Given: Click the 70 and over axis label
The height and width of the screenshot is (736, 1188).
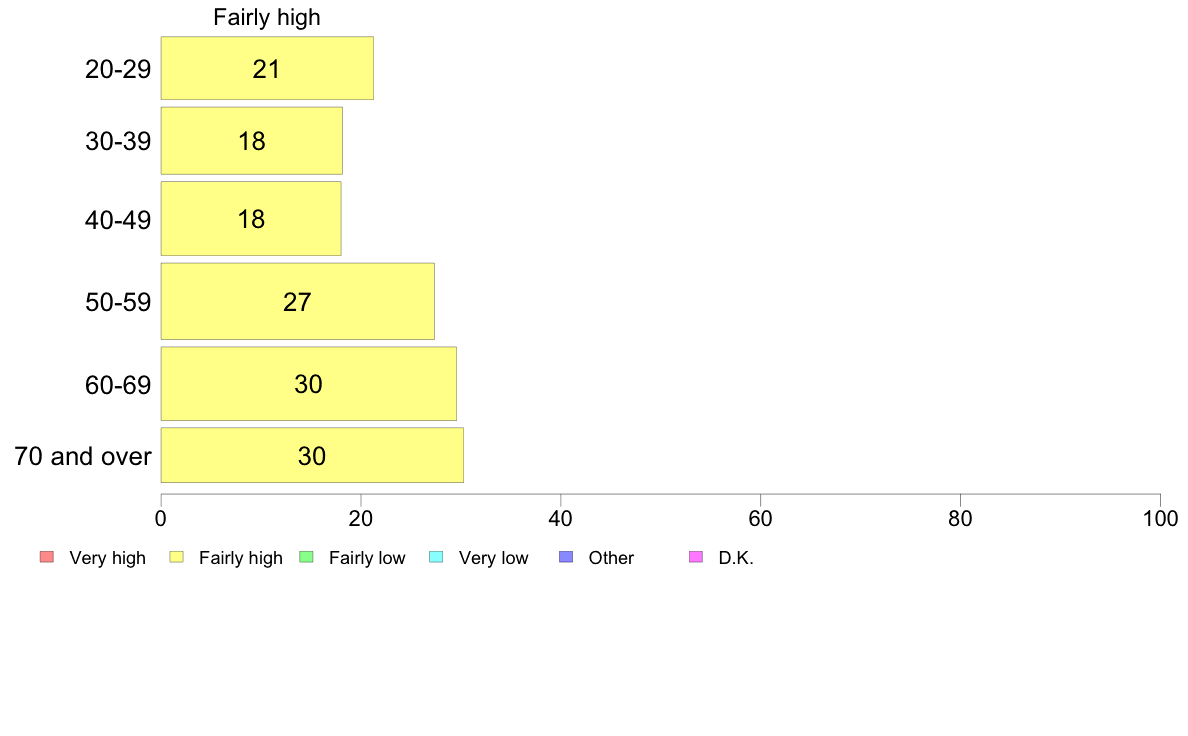Looking at the screenshot, I should click(x=83, y=456).
